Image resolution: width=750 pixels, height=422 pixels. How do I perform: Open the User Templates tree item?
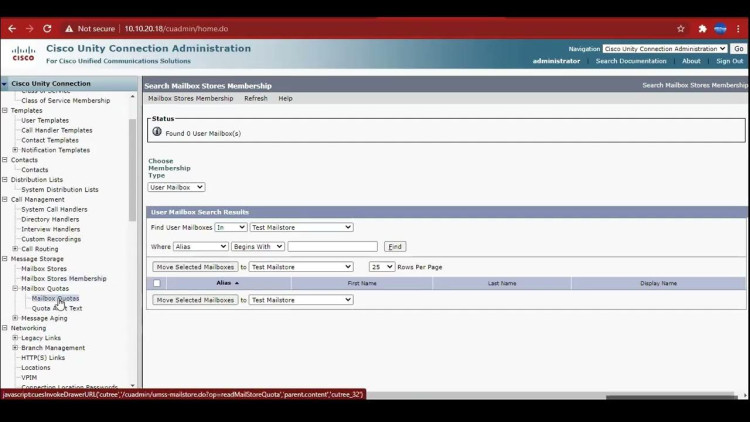pos(45,121)
